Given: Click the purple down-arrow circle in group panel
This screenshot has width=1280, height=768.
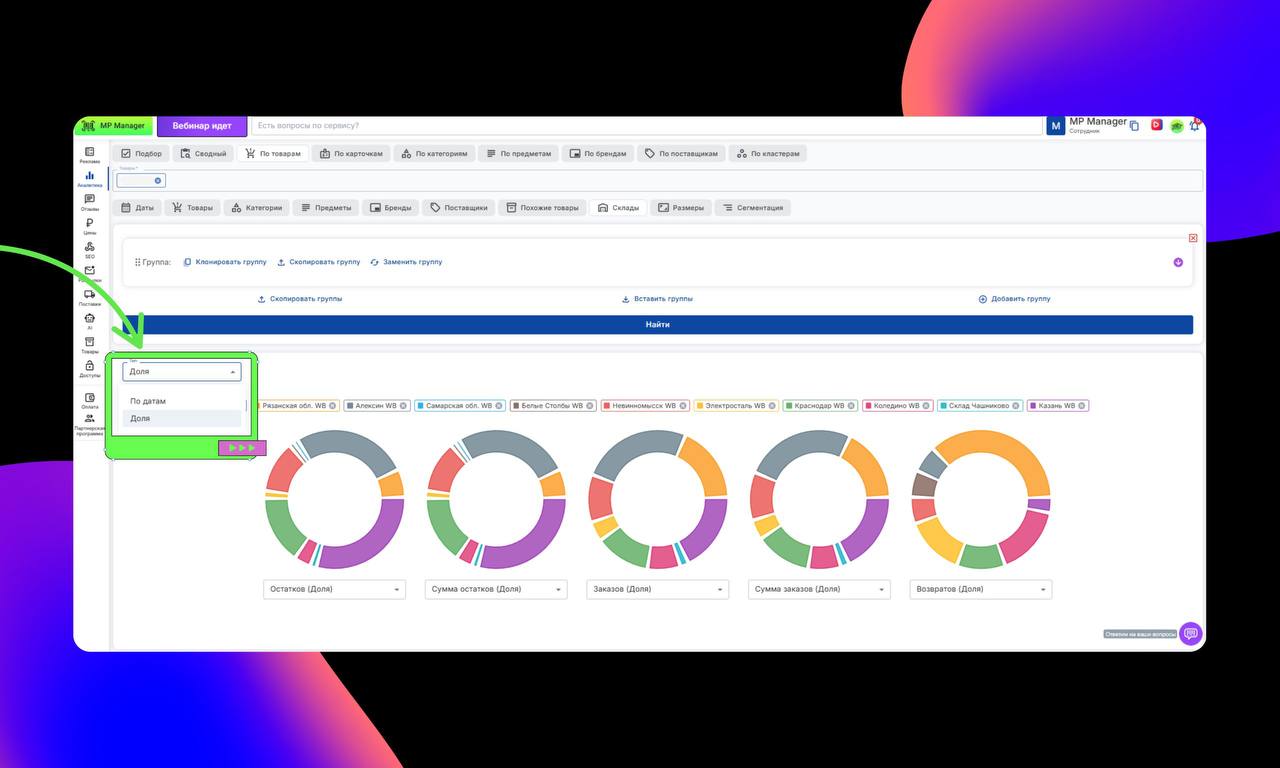Looking at the screenshot, I should [1178, 262].
